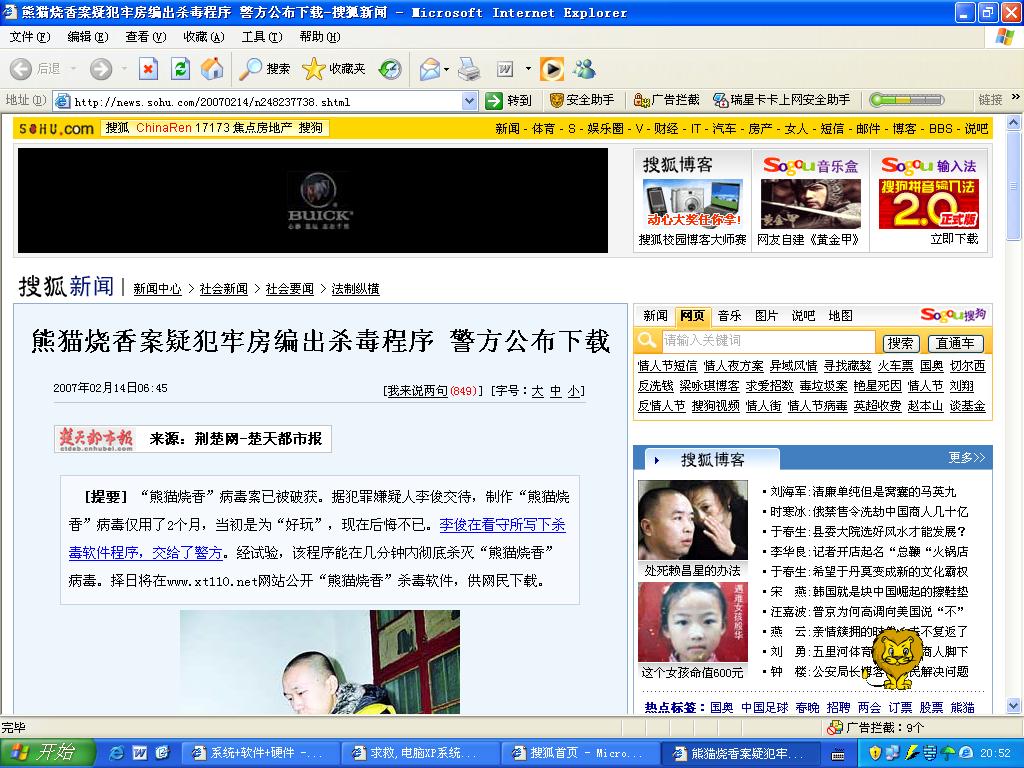Select the 地图 search tab
Screen dimensions: 1024x768
[x=840, y=315]
